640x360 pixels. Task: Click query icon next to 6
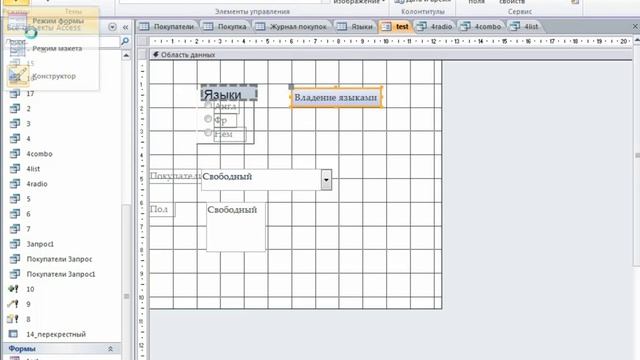point(15,214)
